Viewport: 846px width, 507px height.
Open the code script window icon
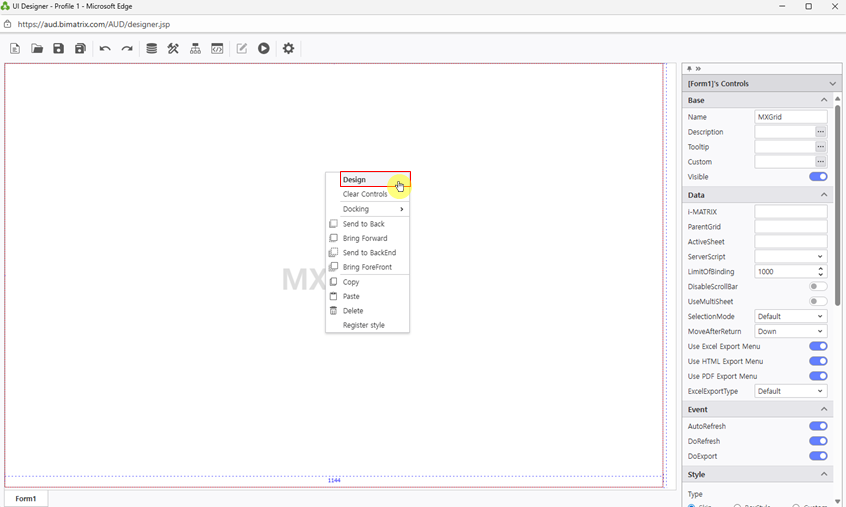(x=217, y=48)
